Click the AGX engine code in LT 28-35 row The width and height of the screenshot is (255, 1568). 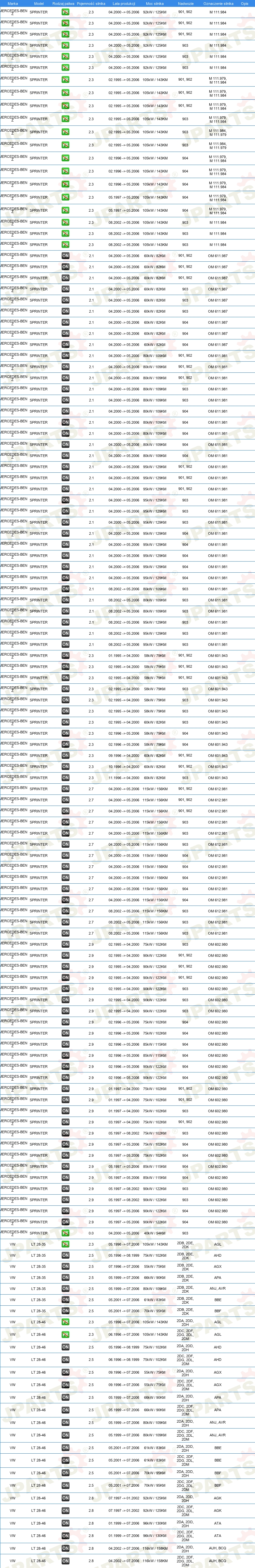pos(218,1267)
